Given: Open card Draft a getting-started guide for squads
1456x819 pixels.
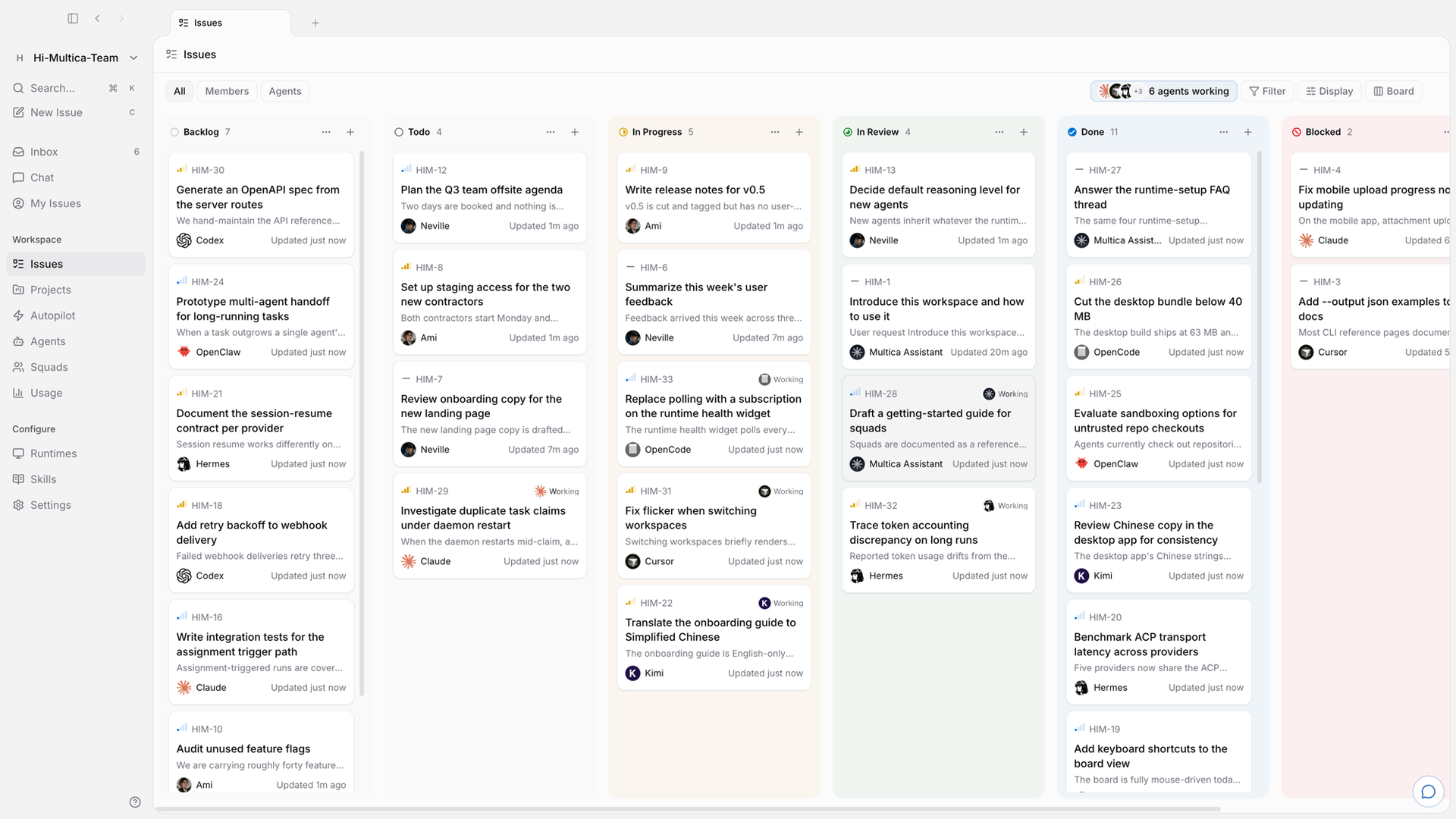Looking at the screenshot, I should 939,428.
